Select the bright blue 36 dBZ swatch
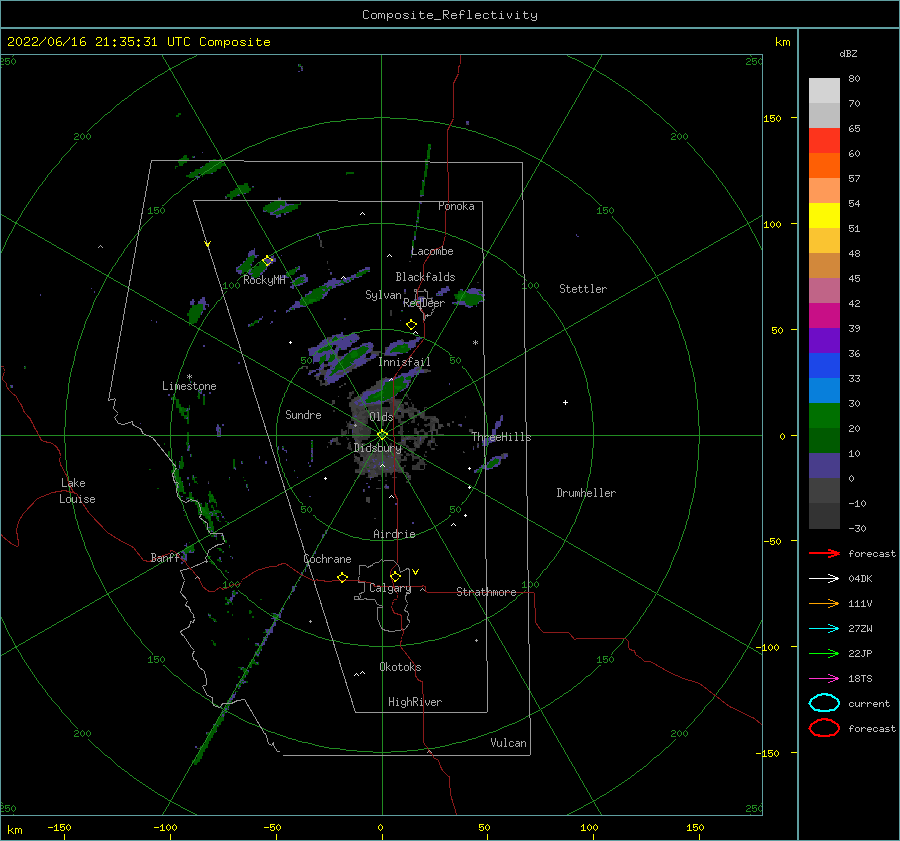This screenshot has width=900, height=841. click(x=824, y=365)
